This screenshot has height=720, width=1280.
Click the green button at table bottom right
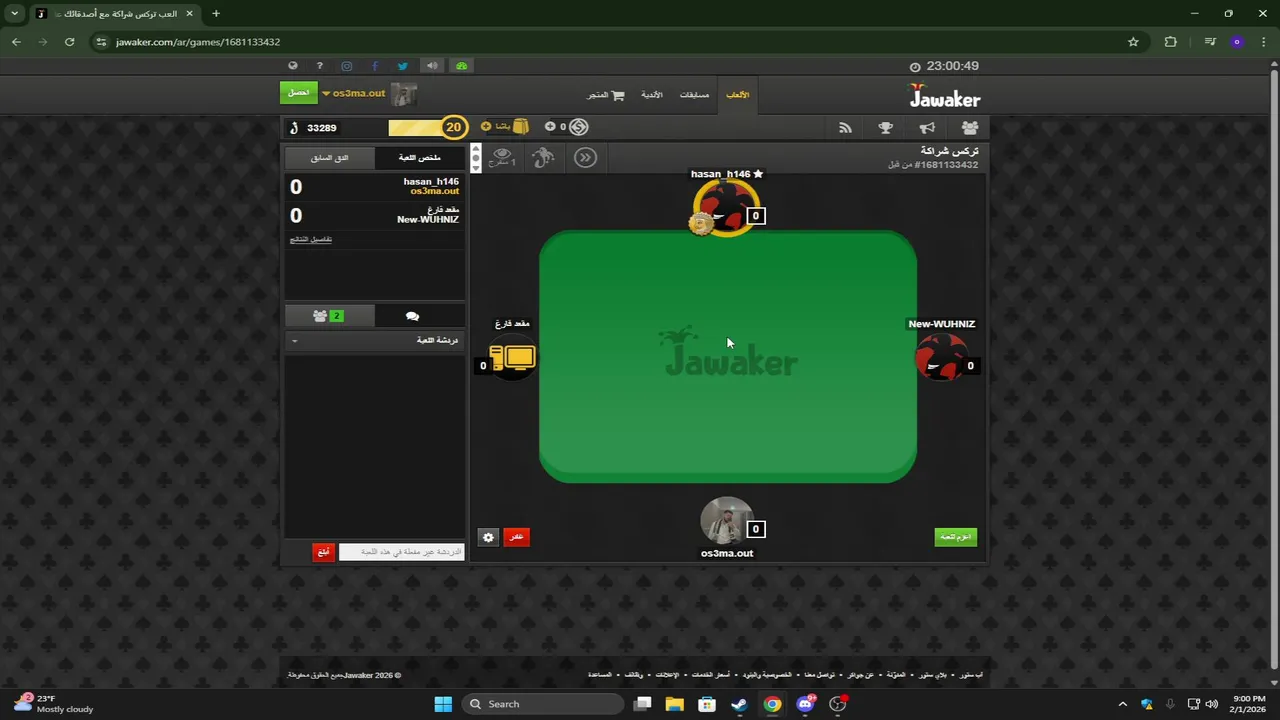click(956, 537)
